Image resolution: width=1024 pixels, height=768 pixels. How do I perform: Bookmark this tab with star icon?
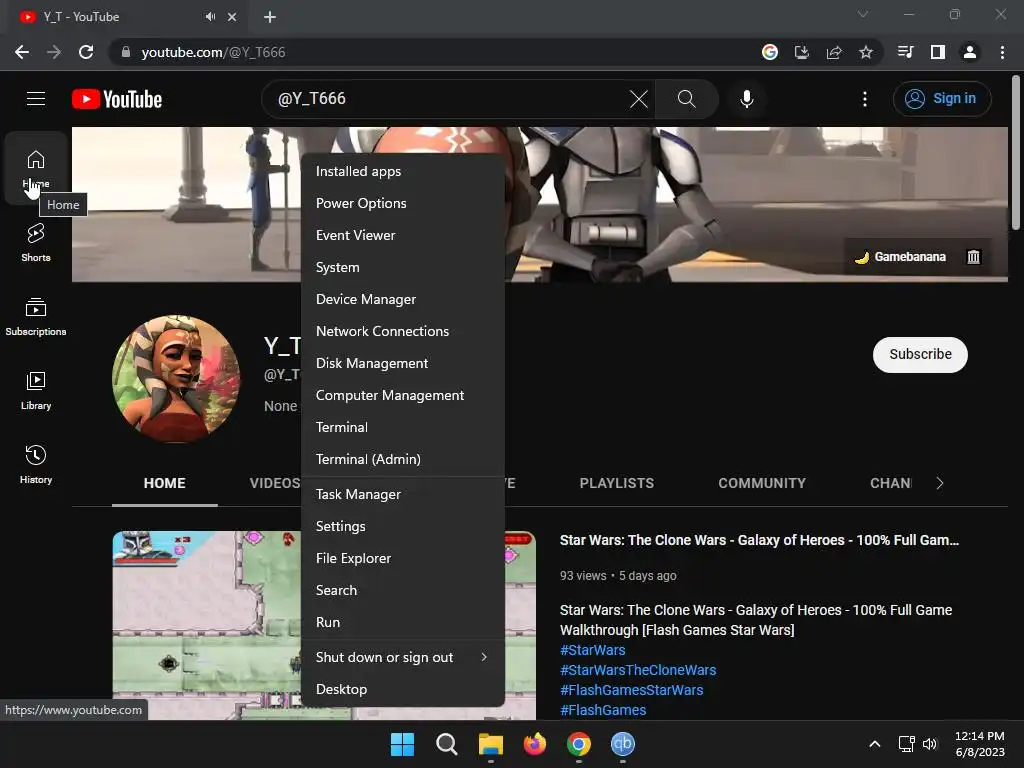pos(865,52)
